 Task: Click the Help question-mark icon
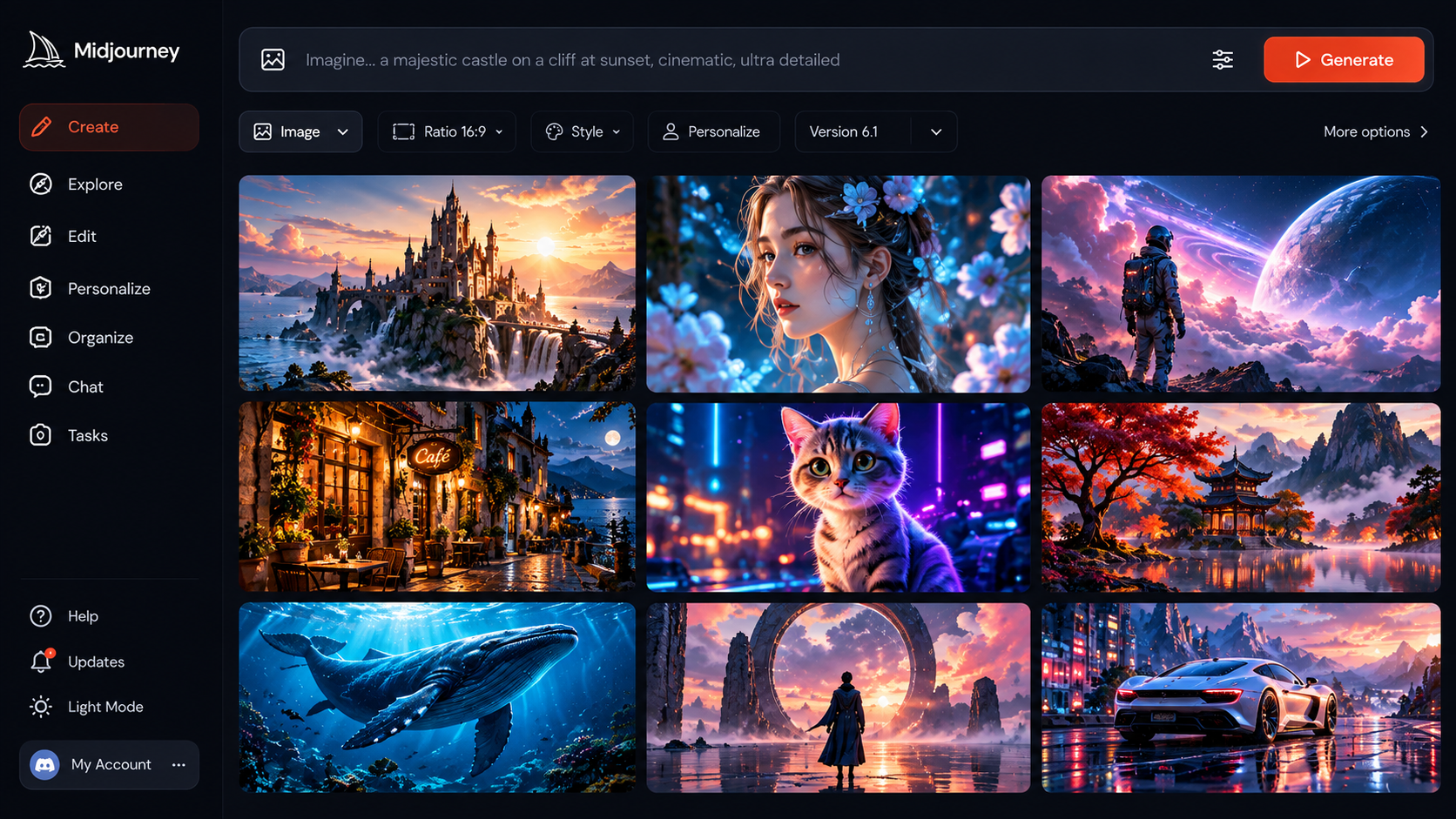[41, 615]
